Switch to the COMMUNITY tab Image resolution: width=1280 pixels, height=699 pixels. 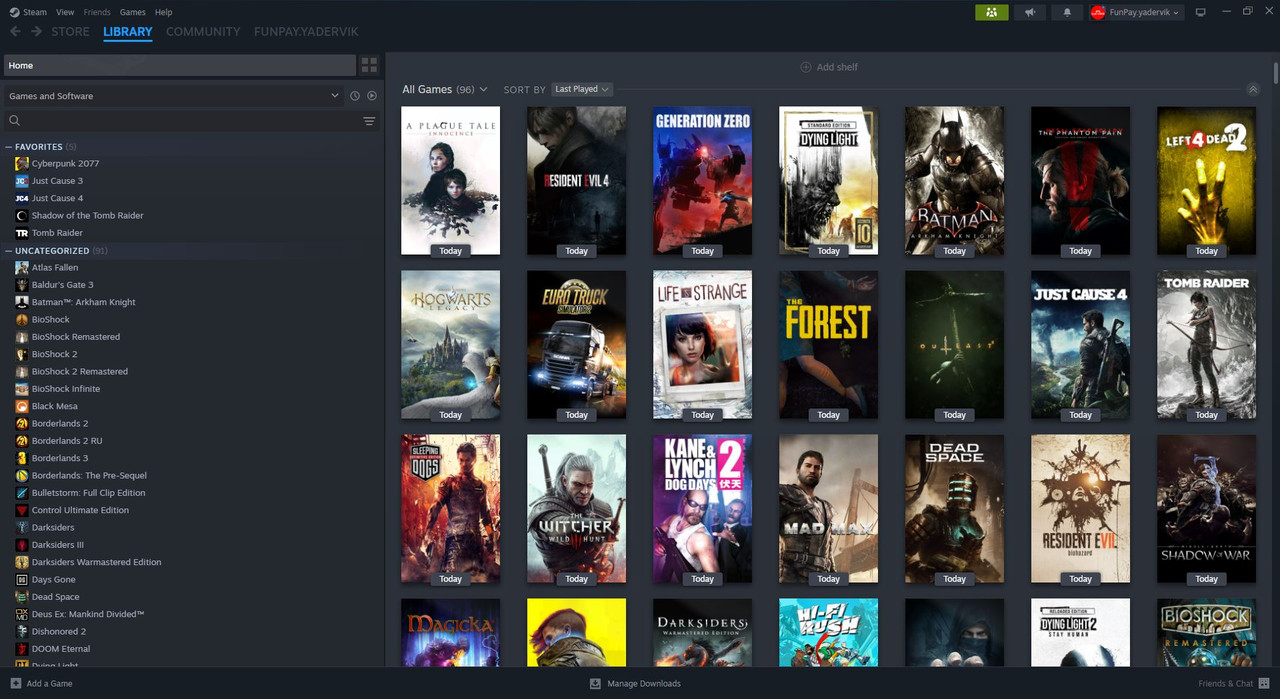(x=203, y=32)
